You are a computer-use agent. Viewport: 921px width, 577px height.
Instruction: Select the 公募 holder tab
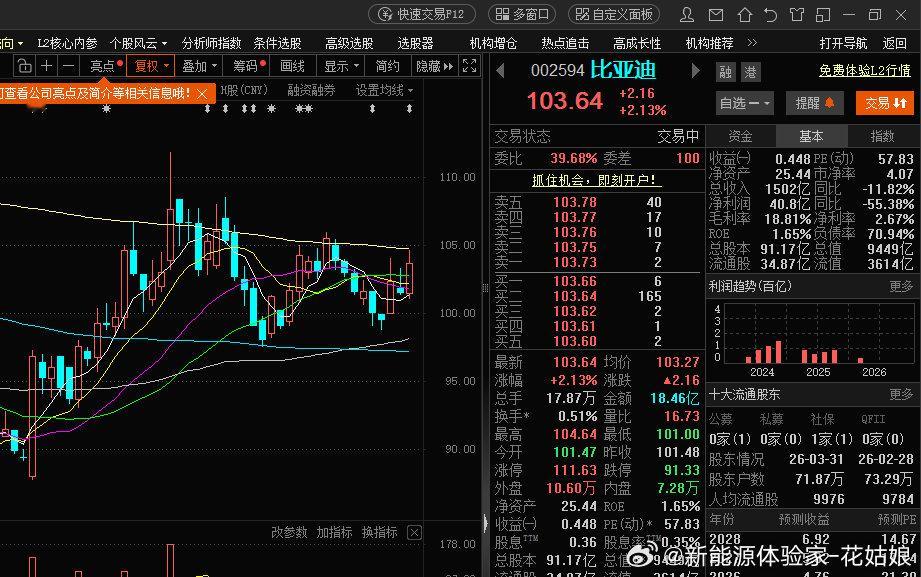[721, 419]
